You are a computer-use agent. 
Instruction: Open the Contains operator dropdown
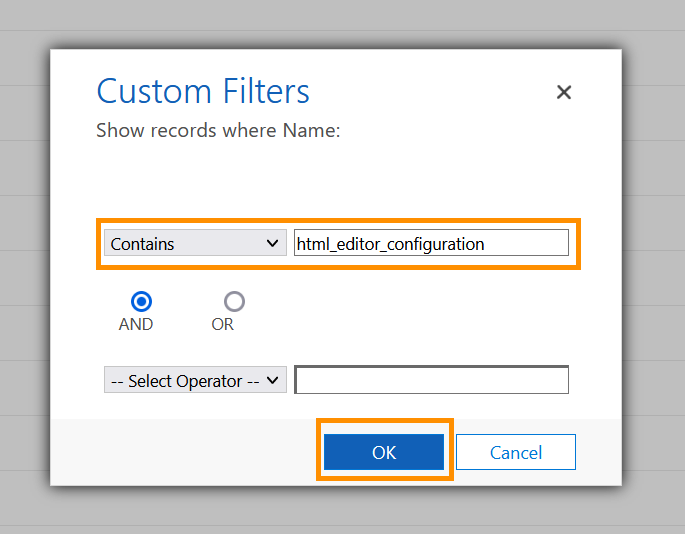pyautogui.click(x=195, y=243)
